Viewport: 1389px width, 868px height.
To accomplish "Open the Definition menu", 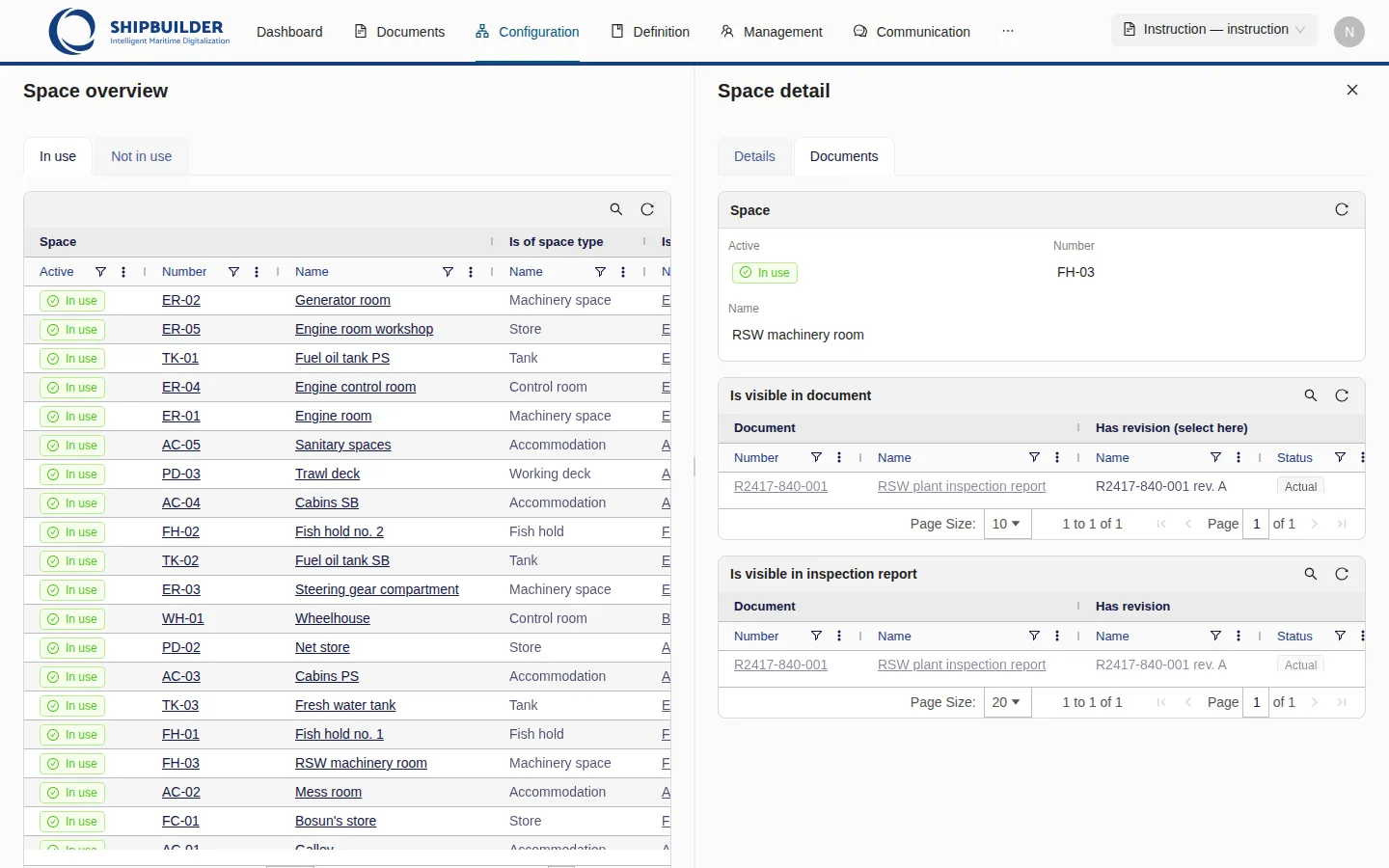I will 650,32.
